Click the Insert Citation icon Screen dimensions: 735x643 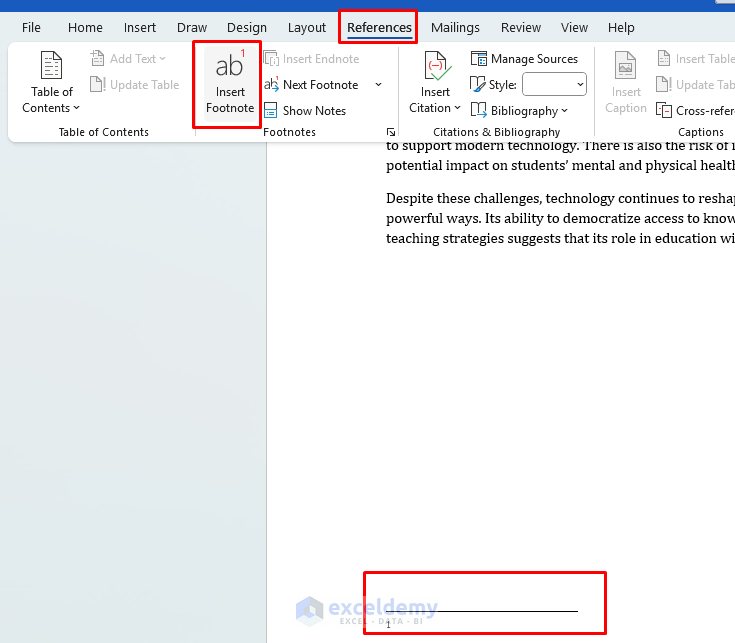point(437,66)
